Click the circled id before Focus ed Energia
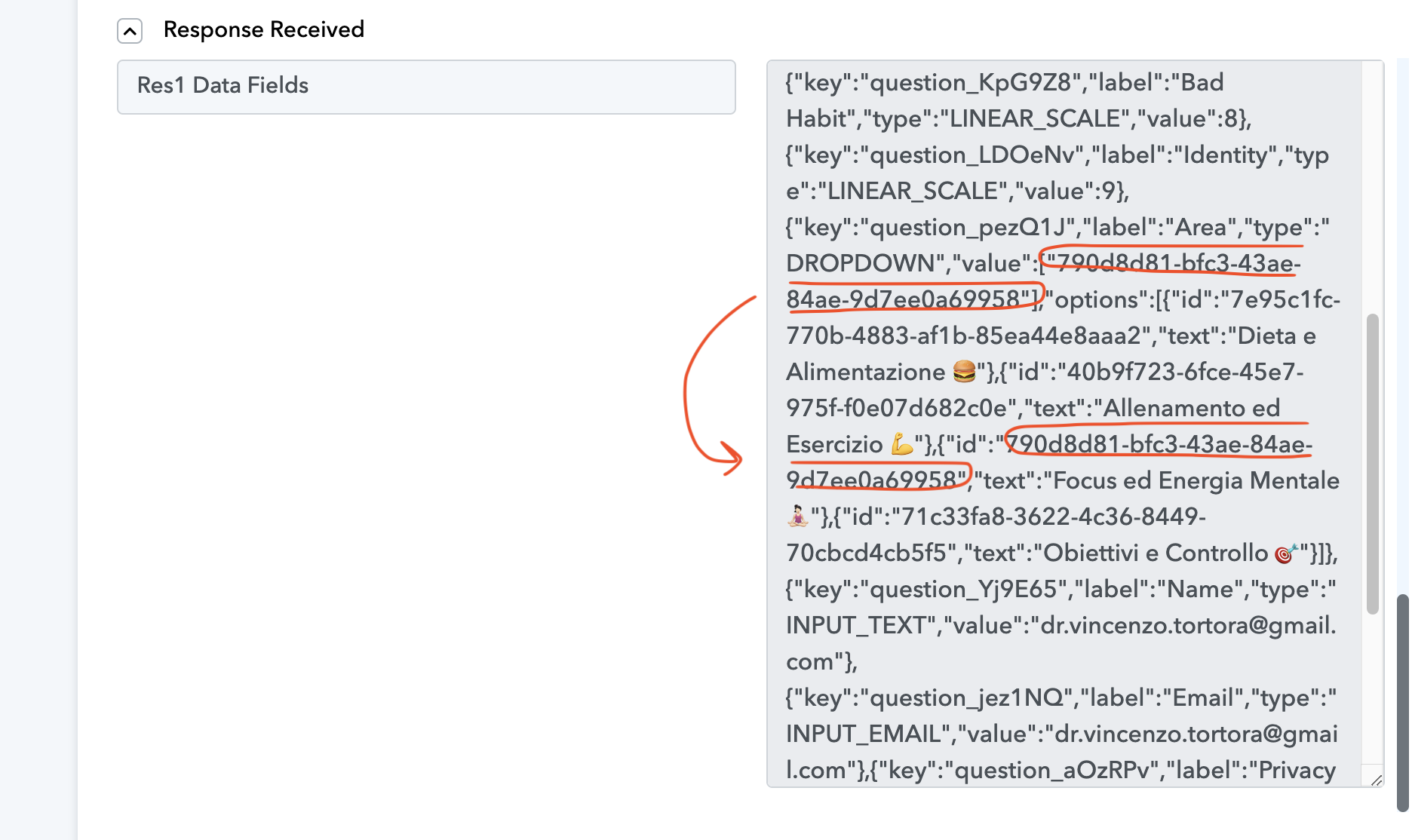Image resolution: width=1412 pixels, height=840 pixels. pyautogui.click(x=1048, y=462)
